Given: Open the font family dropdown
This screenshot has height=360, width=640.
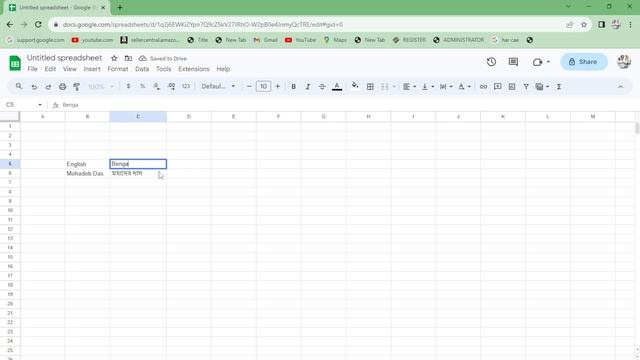Looking at the screenshot, I should 218,87.
